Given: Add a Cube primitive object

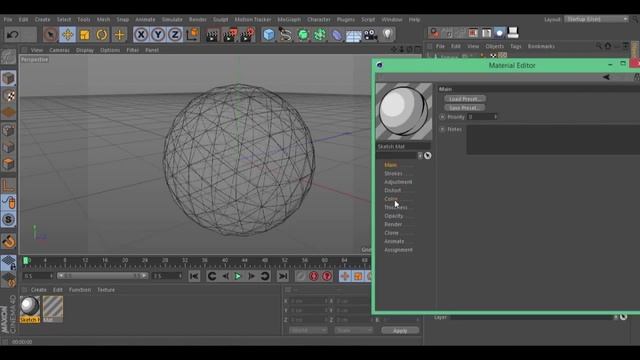Looking at the screenshot, I should coord(269,35).
